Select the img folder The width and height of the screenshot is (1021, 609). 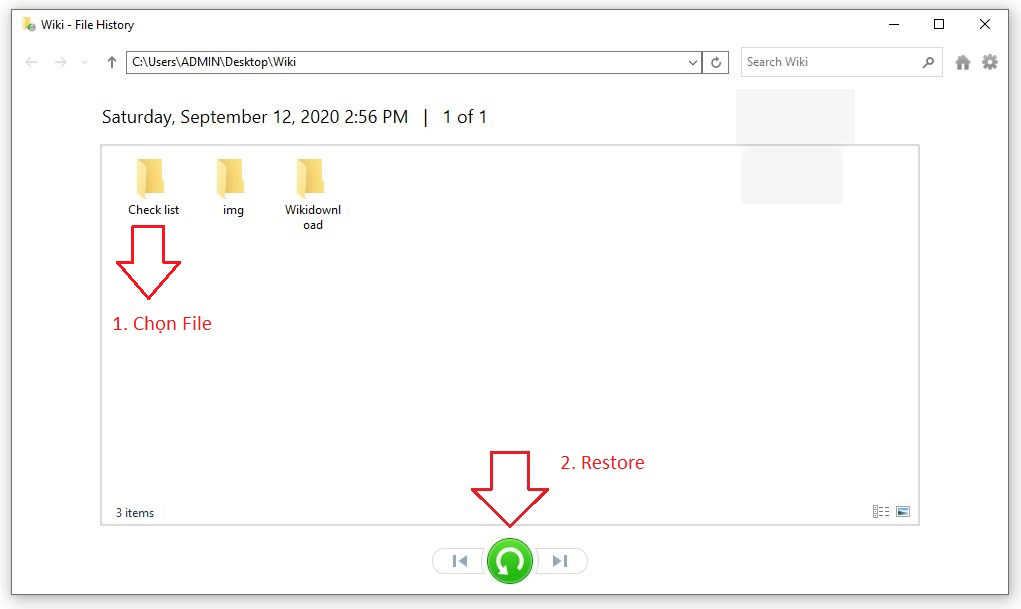coord(232,188)
